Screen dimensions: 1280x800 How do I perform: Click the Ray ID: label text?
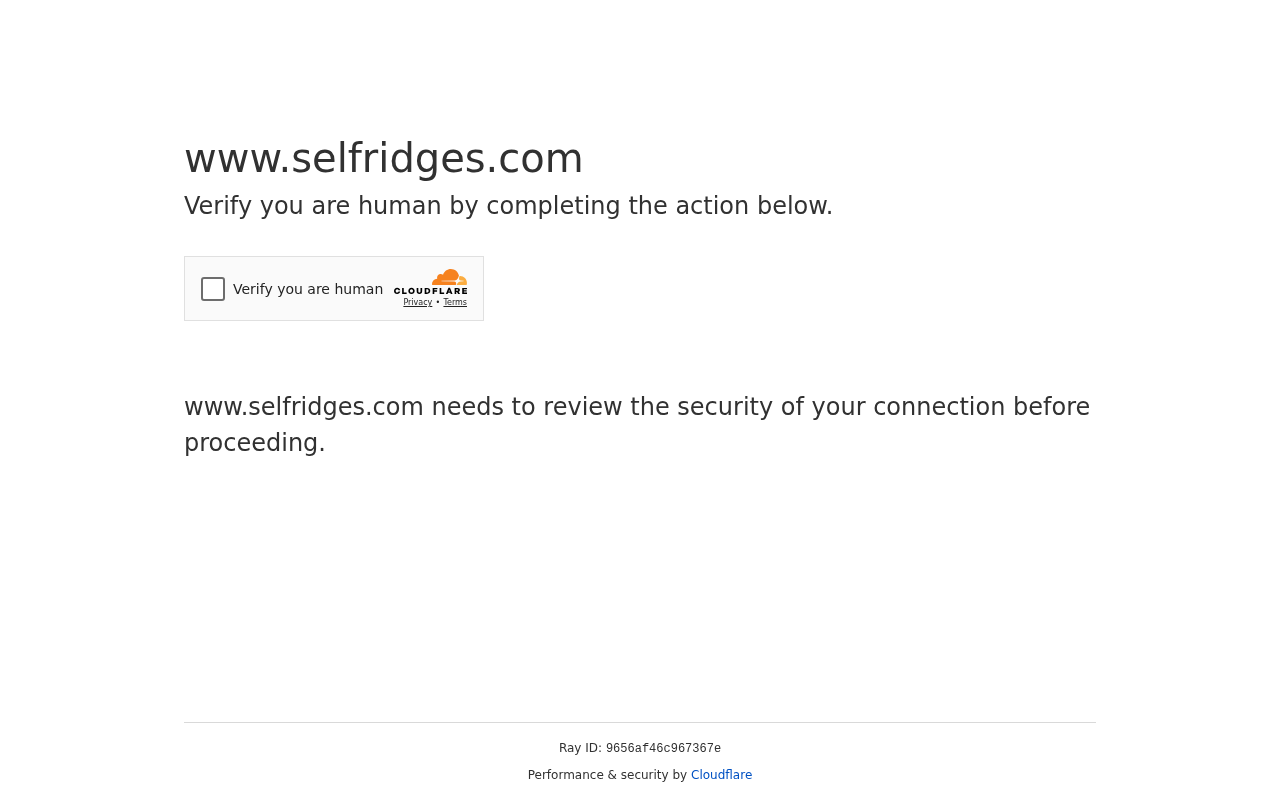[x=580, y=748]
